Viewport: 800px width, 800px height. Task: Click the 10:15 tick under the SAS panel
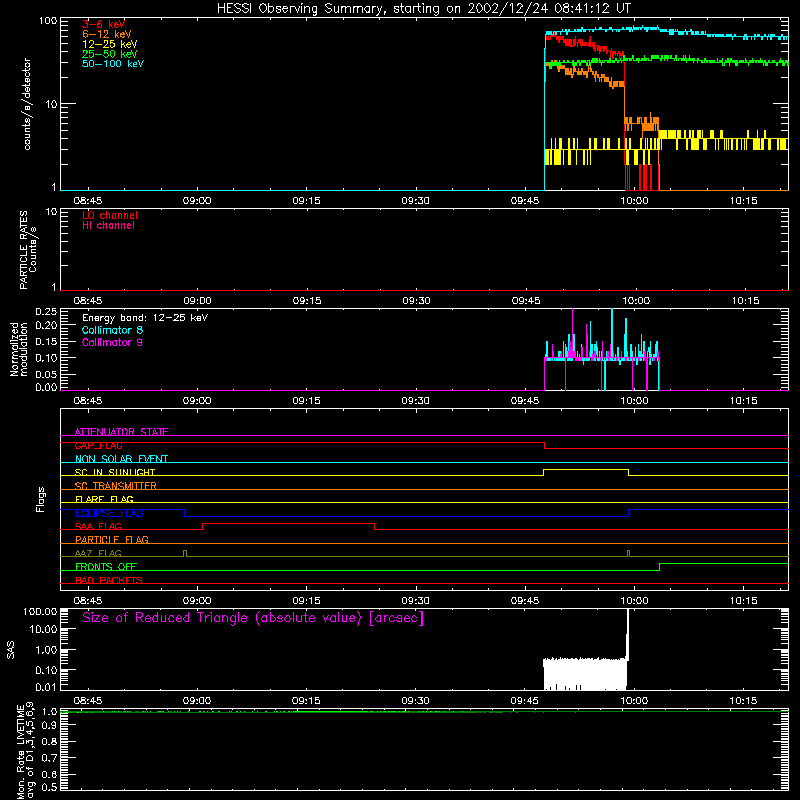pyautogui.click(x=743, y=701)
